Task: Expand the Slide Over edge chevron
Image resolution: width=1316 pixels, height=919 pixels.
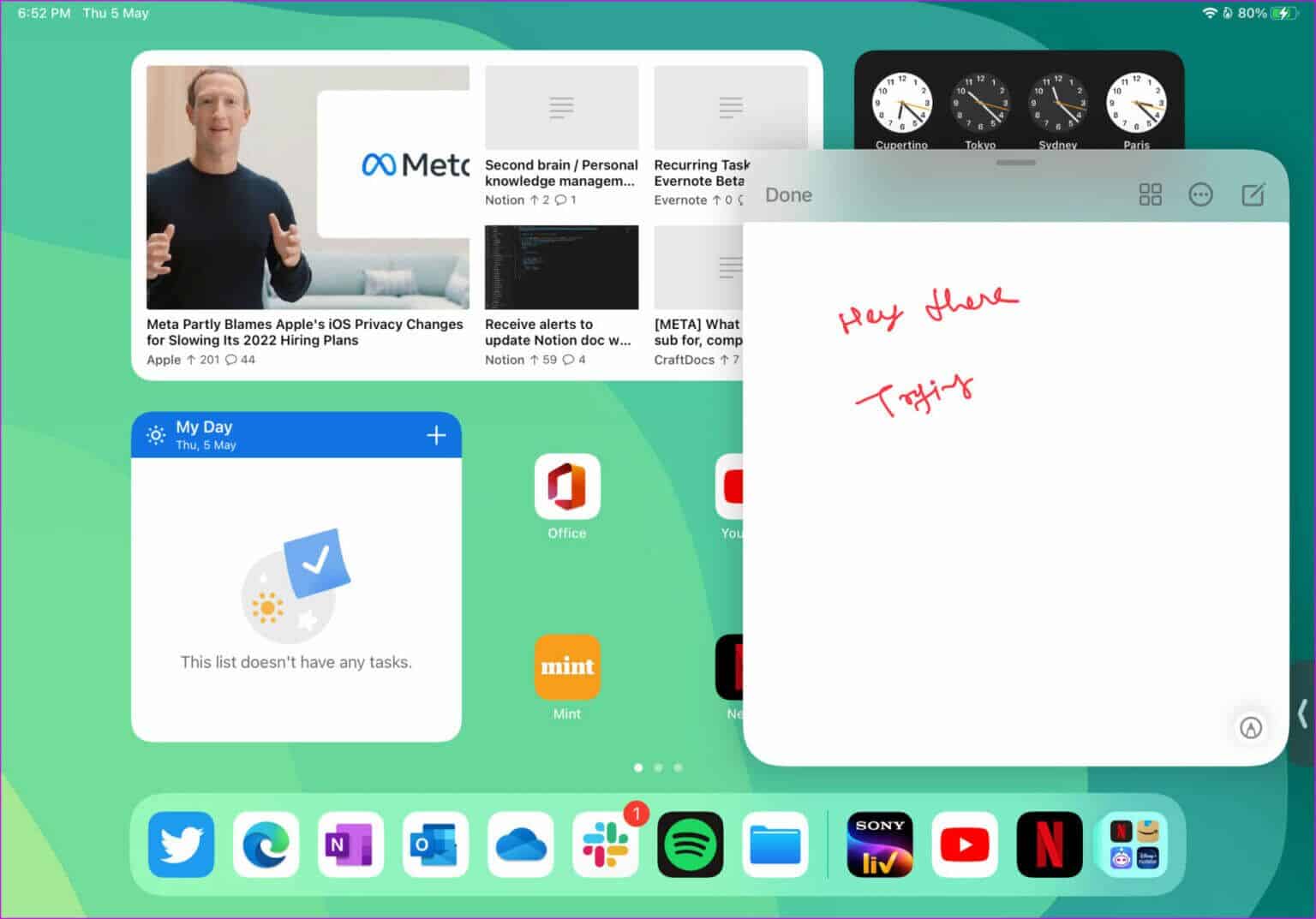Action: pyautogui.click(x=1303, y=713)
